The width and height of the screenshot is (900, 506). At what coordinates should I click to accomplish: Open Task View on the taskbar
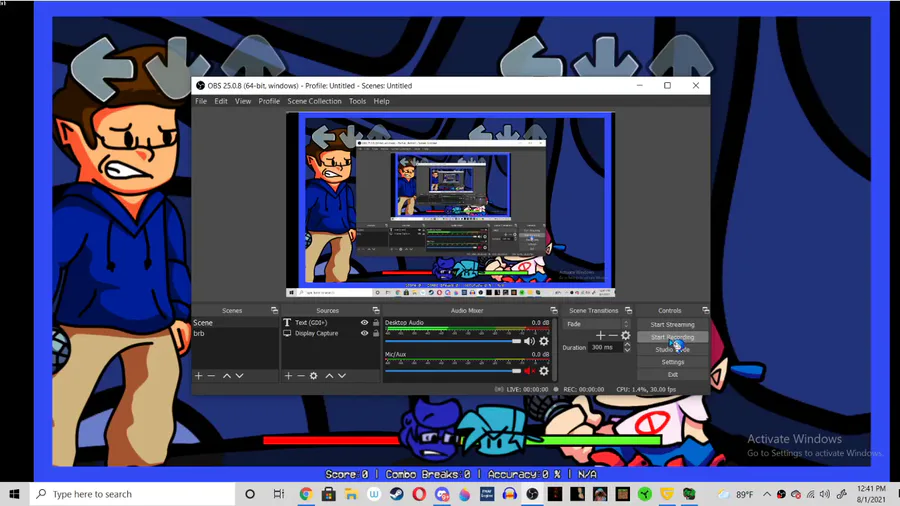(278, 494)
